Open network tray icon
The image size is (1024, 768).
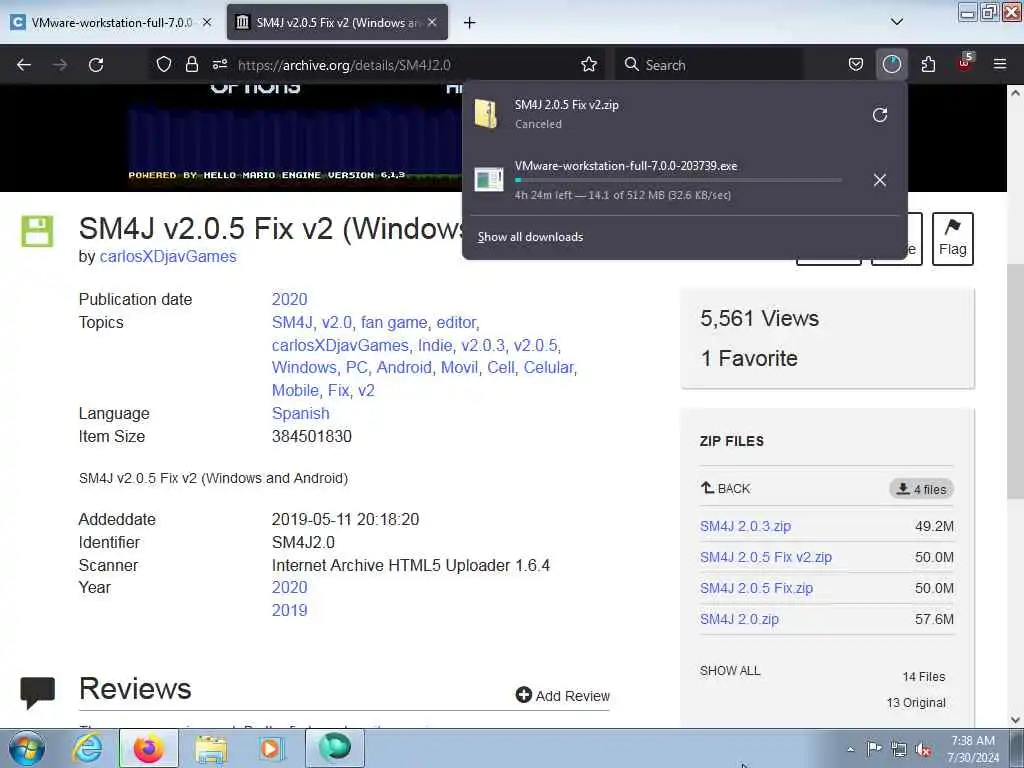point(899,749)
